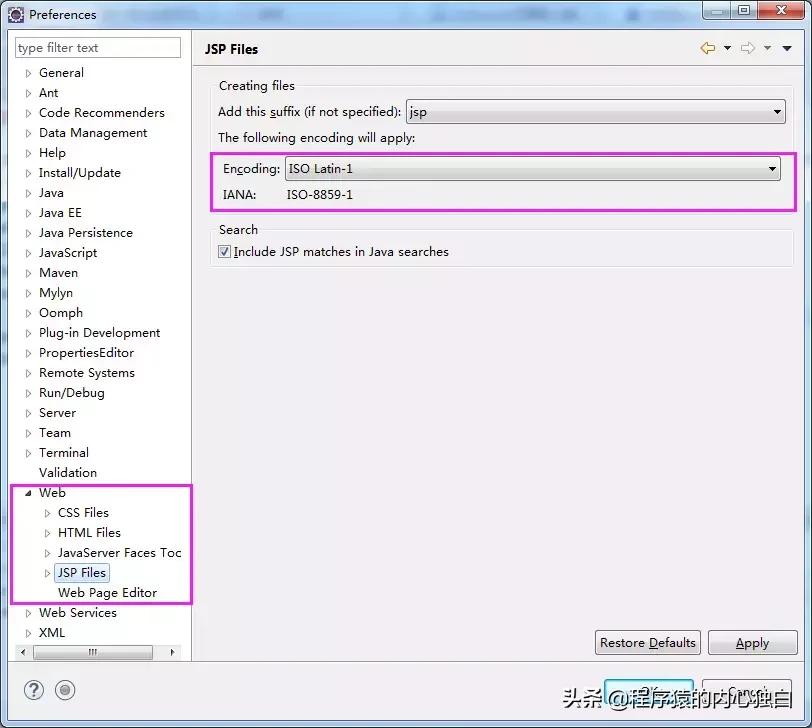812x728 pixels.
Task: Select Server preferences entry
Action: [57, 413]
